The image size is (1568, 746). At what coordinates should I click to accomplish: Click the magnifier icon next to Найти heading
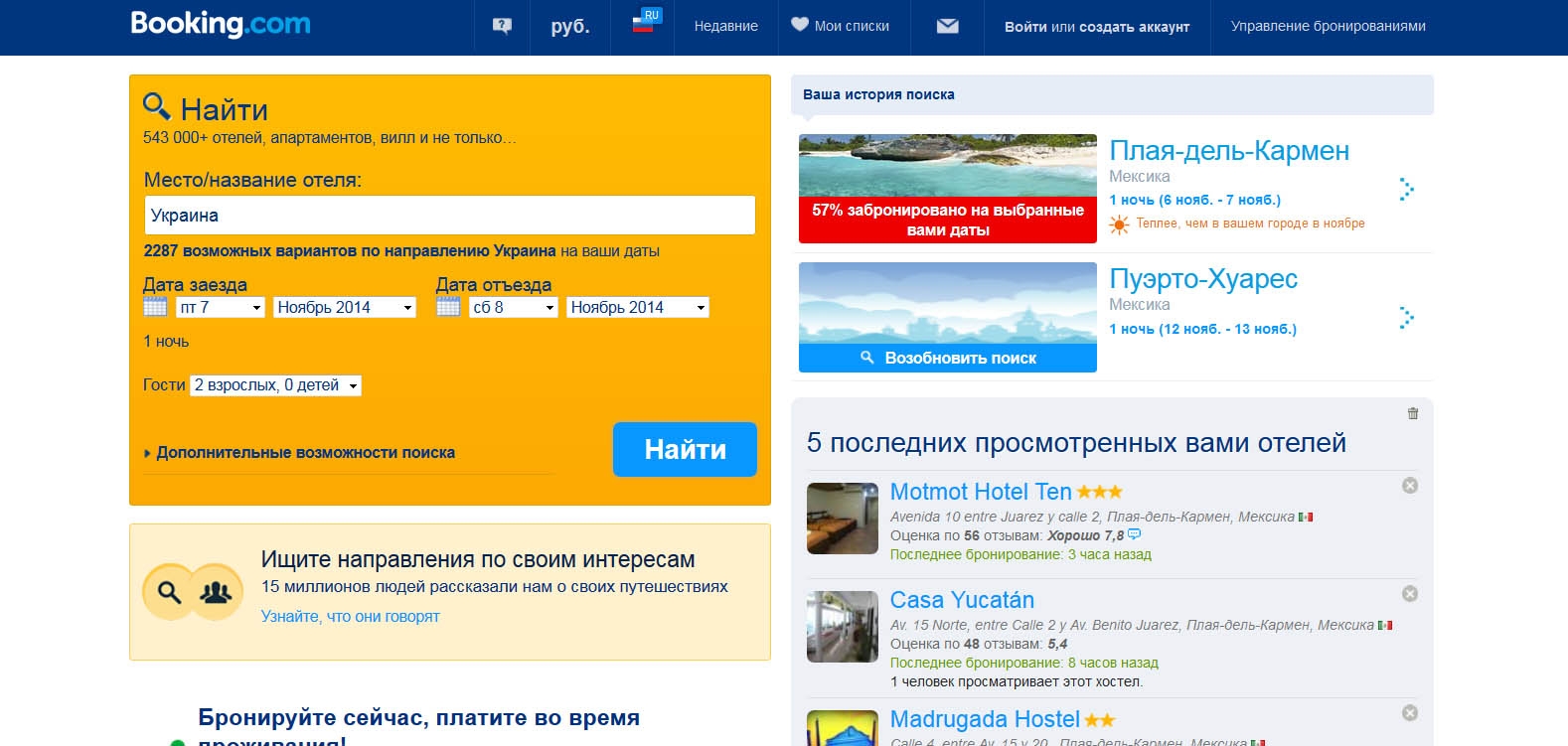pyautogui.click(x=157, y=106)
